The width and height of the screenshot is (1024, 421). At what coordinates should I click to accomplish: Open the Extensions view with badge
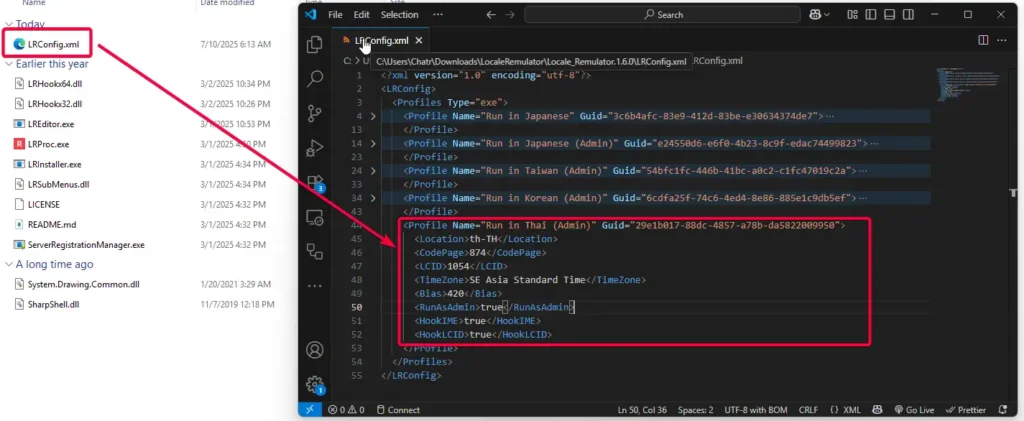[x=316, y=182]
